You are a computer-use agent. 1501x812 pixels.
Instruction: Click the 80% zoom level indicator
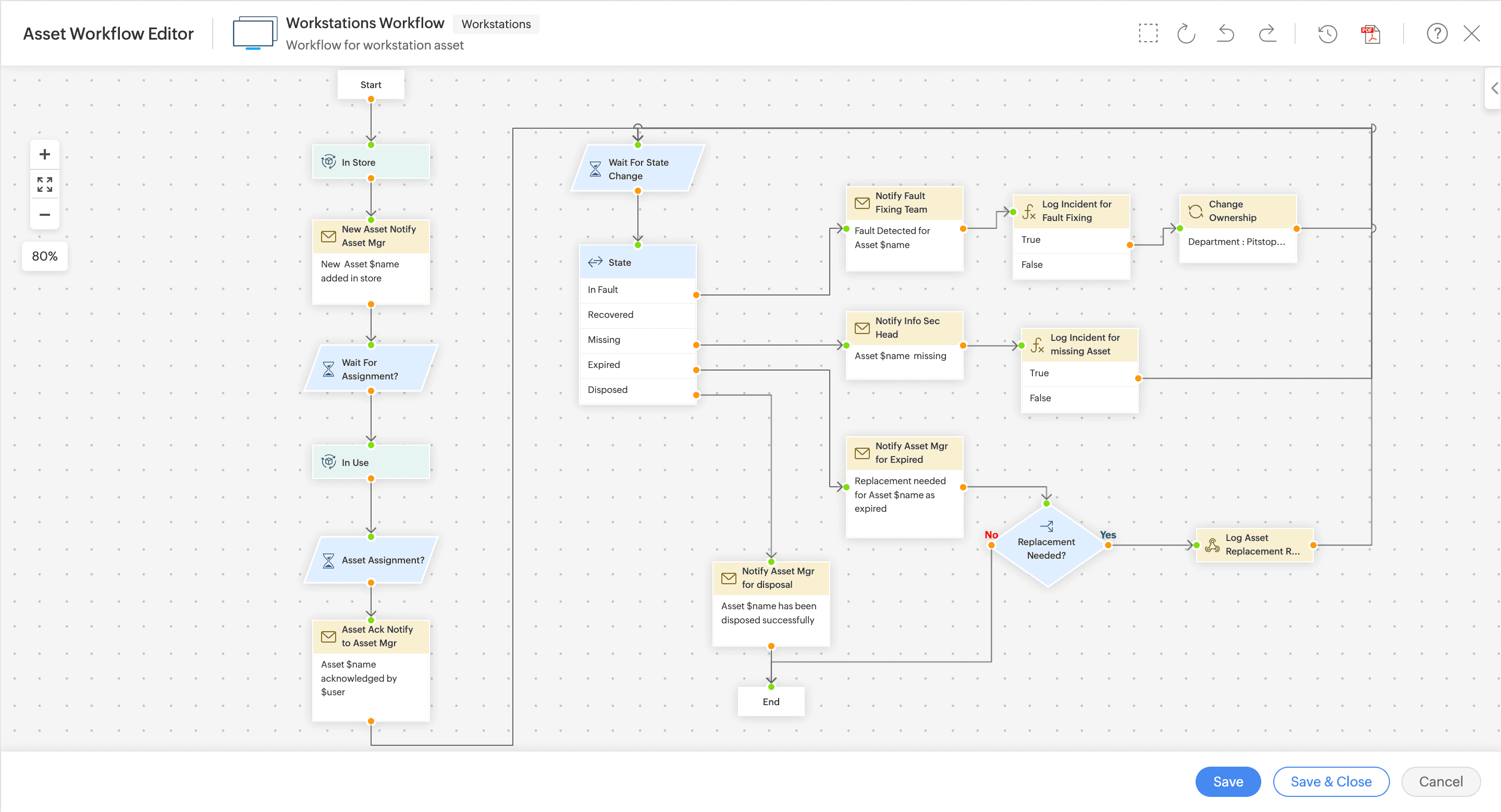(x=44, y=256)
